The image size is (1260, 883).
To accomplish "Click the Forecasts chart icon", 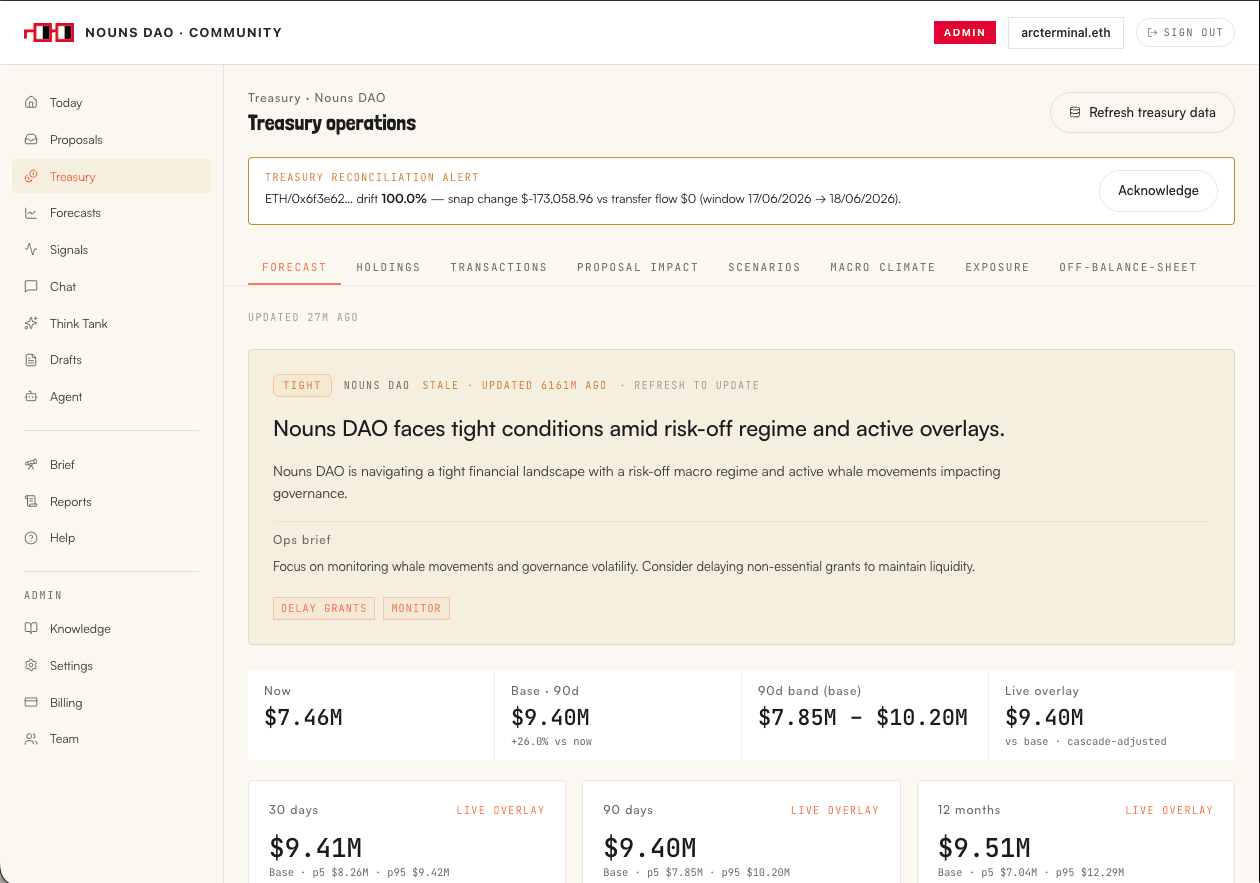I will tap(31, 213).
